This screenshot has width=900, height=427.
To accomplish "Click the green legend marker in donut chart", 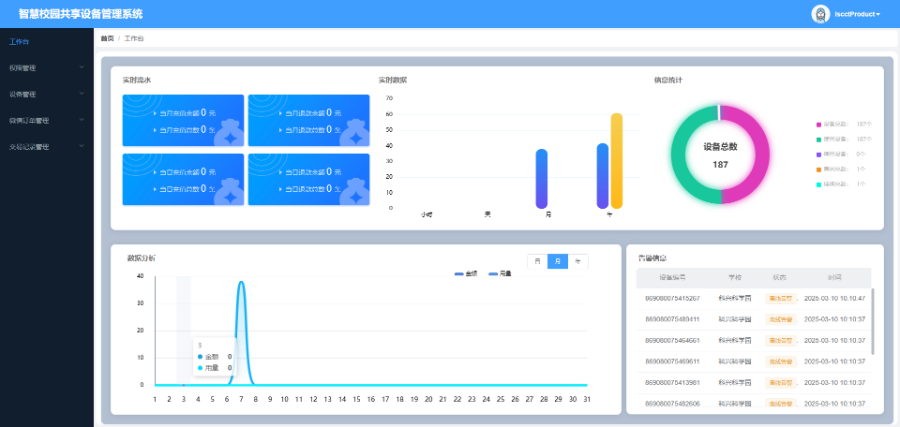I will click(818, 139).
